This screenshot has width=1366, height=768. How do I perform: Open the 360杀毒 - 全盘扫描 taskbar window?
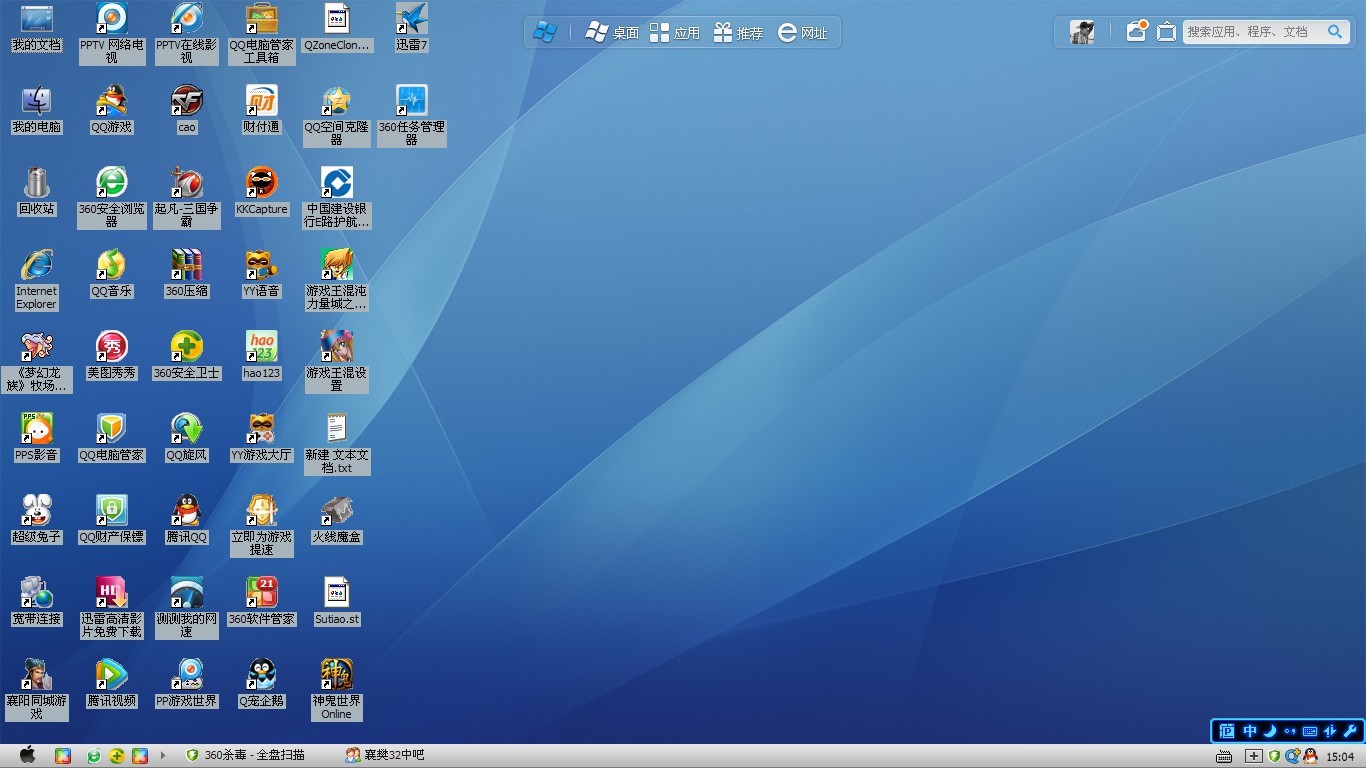246,755
